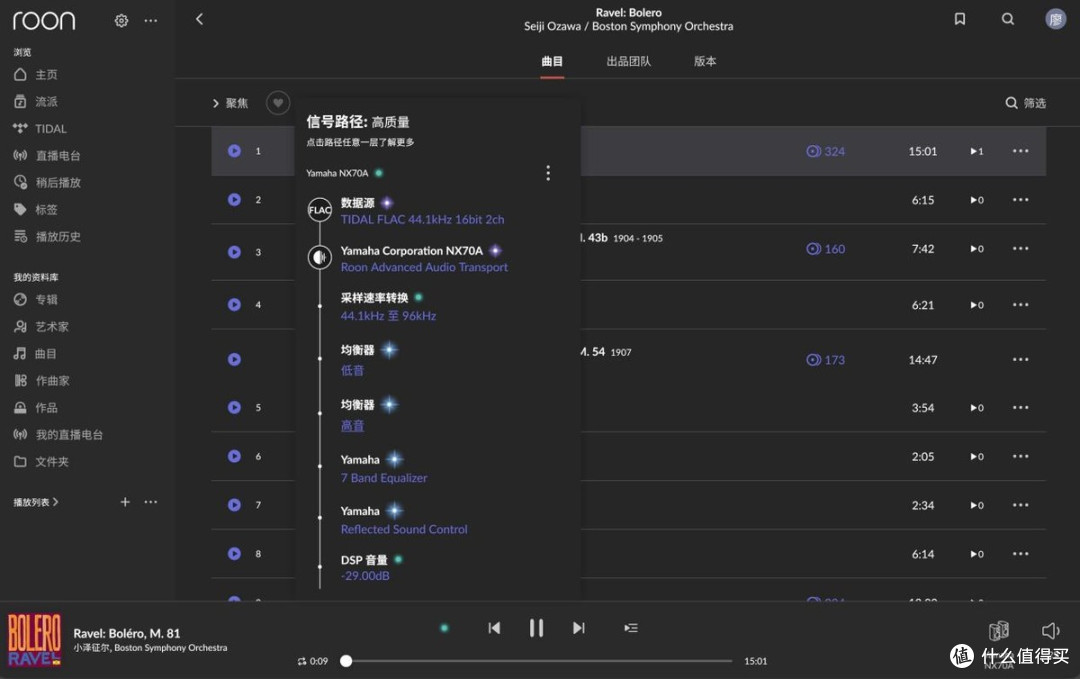Open the user profile avatar

coord(1055,19)
